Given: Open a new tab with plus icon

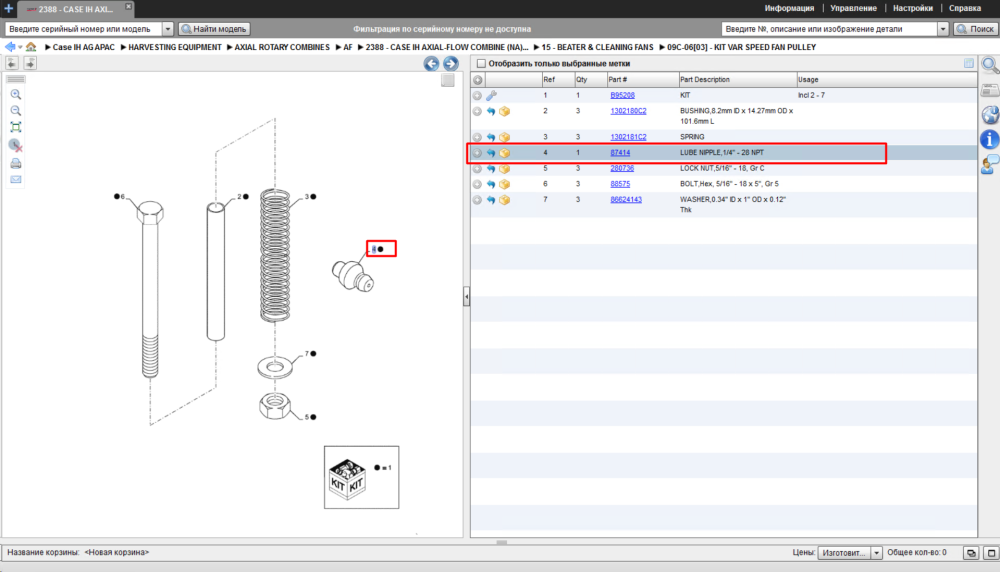Looking at the screenshot, I should [x=8, y=8].
